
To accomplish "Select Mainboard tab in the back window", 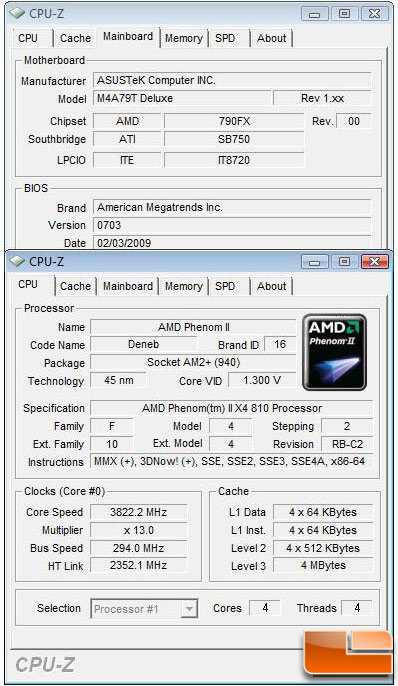I will tap(128, 36).
